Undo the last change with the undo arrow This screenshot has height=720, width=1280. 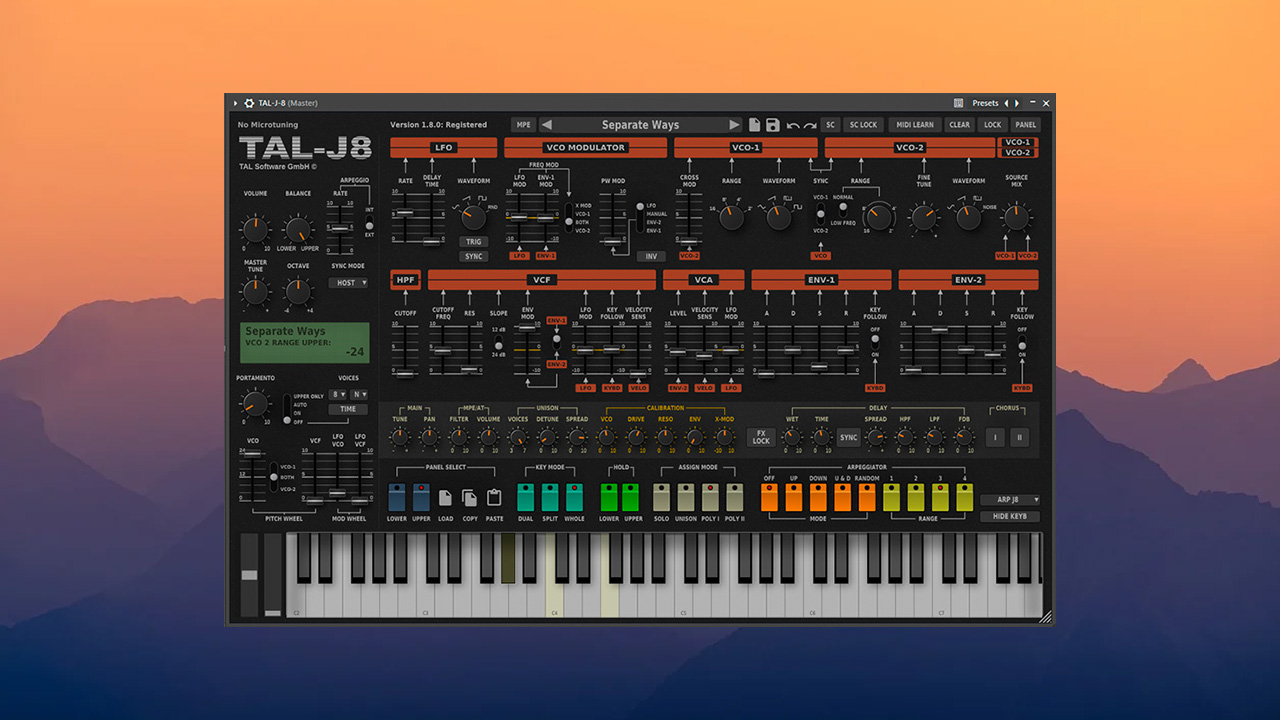(x=792, y=124)
